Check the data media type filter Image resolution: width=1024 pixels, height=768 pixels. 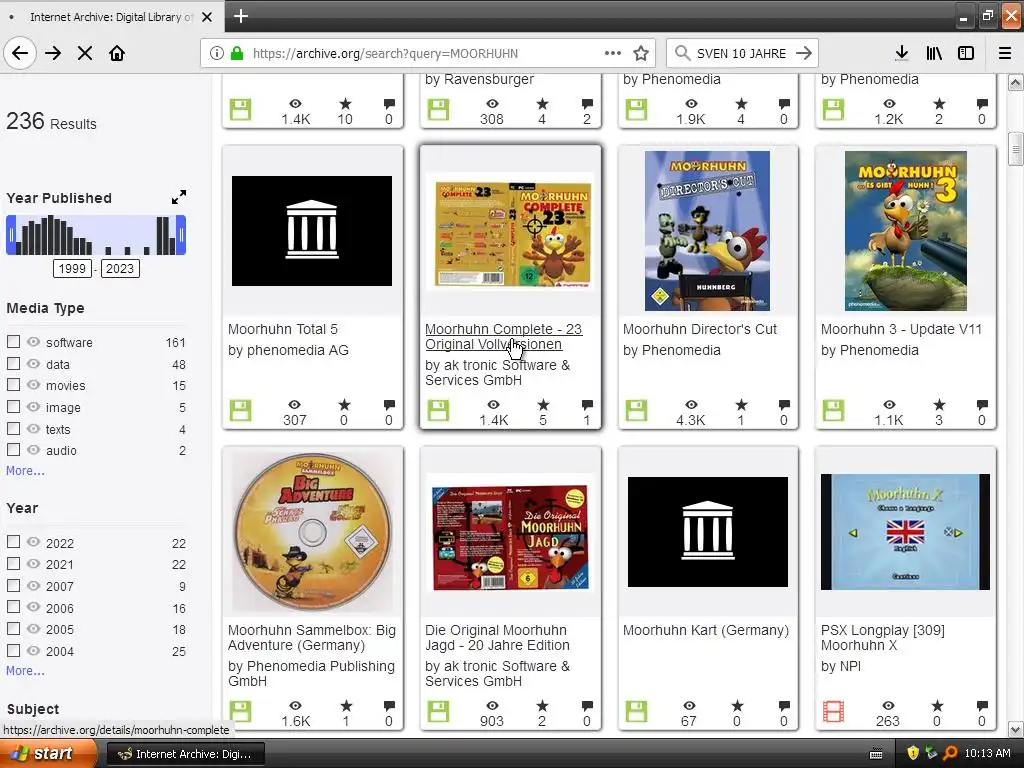13,363
